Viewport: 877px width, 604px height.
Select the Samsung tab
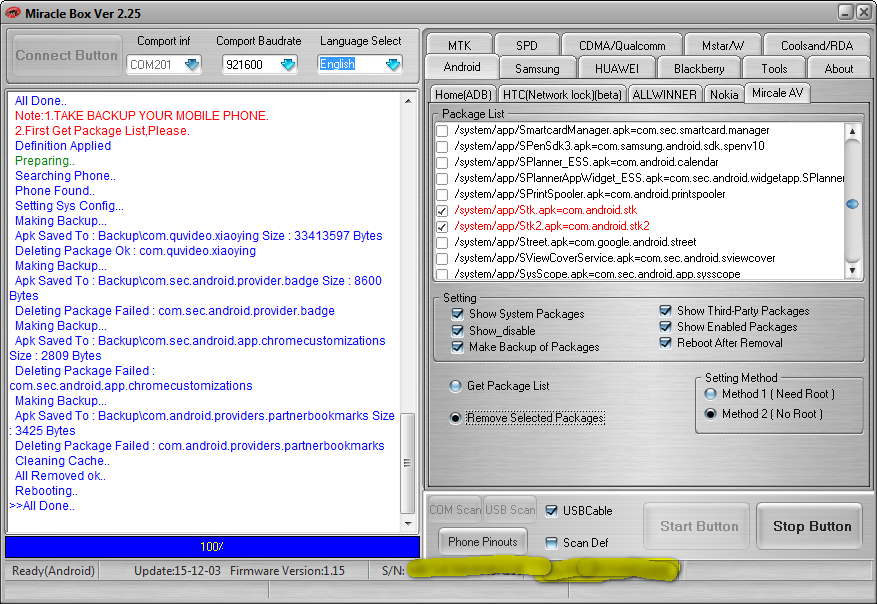click(537, 69)
